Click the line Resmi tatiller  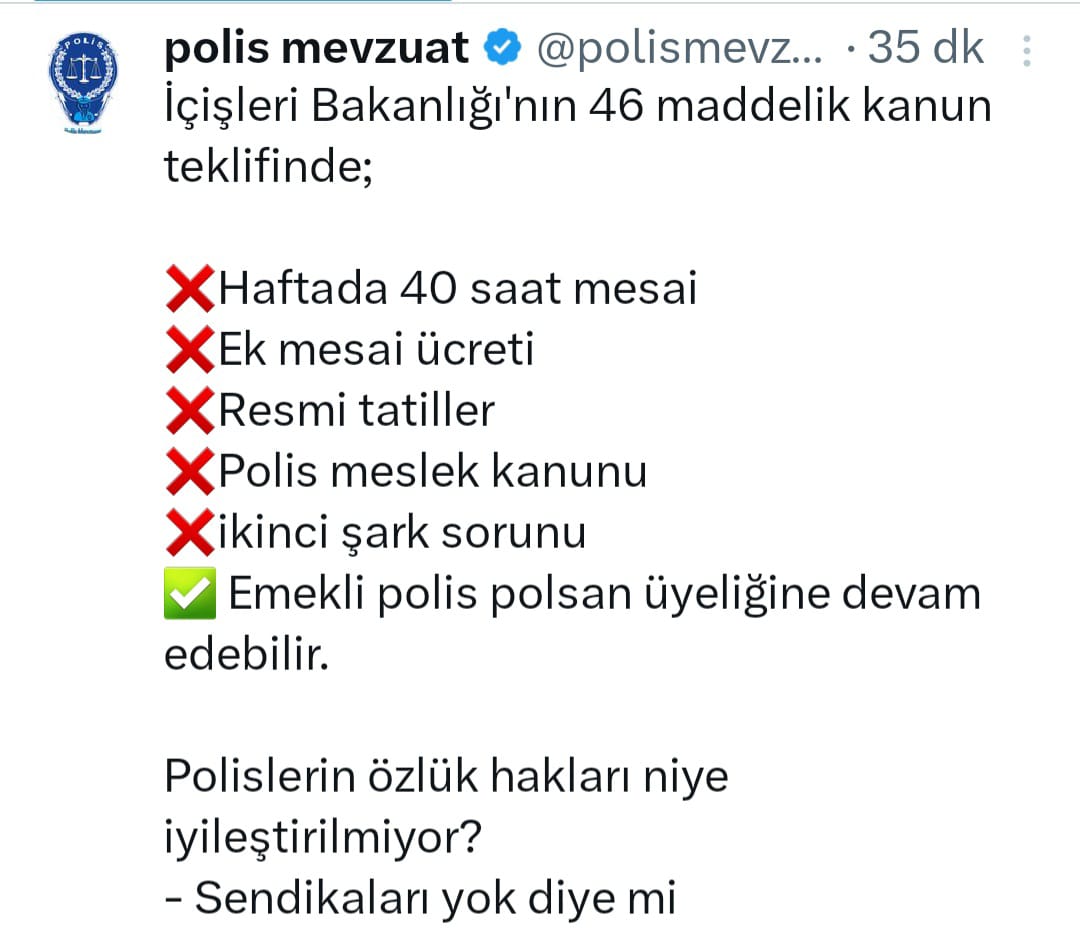[x=357, y=410]
